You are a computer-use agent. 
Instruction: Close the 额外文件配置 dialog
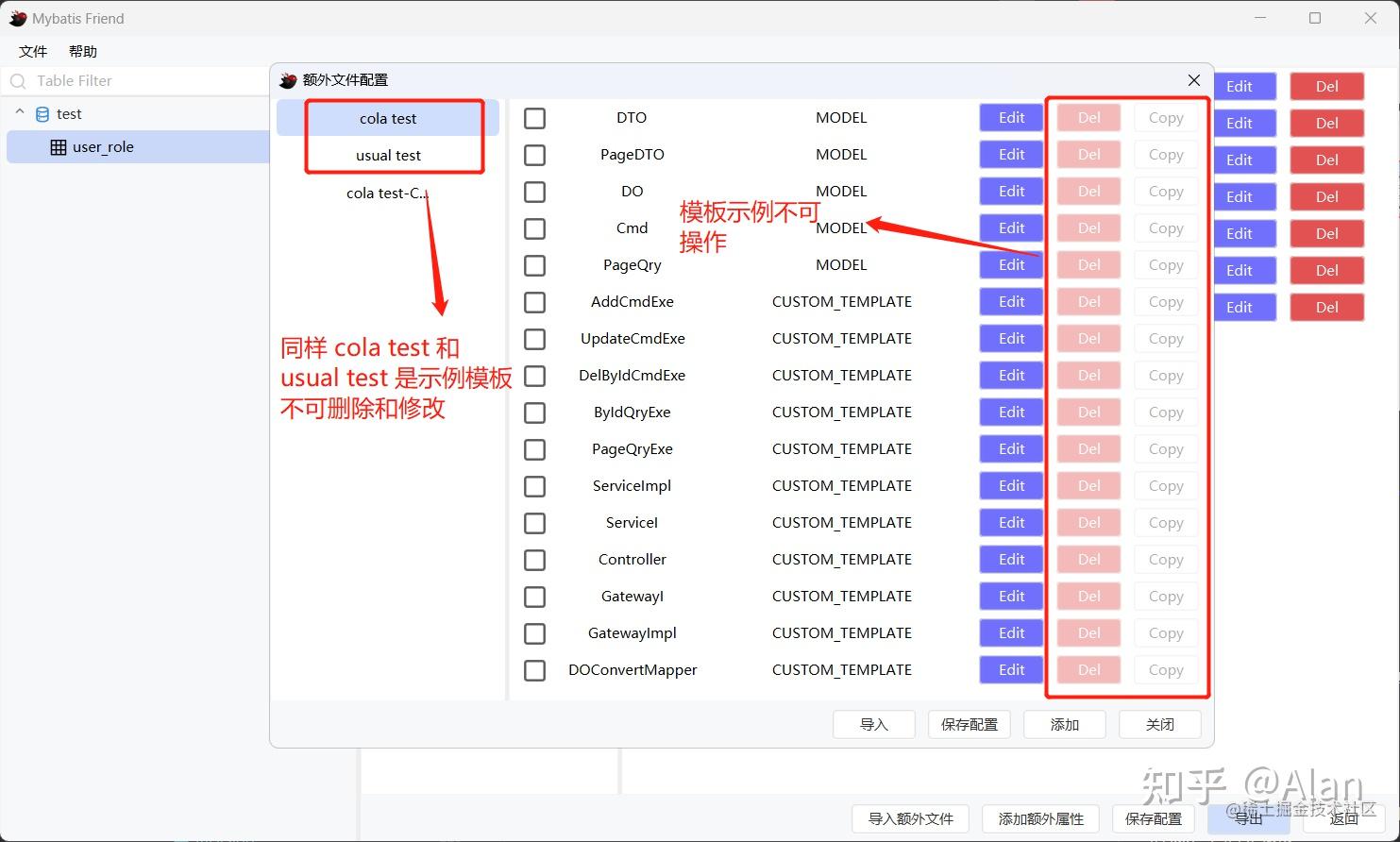1194,80
